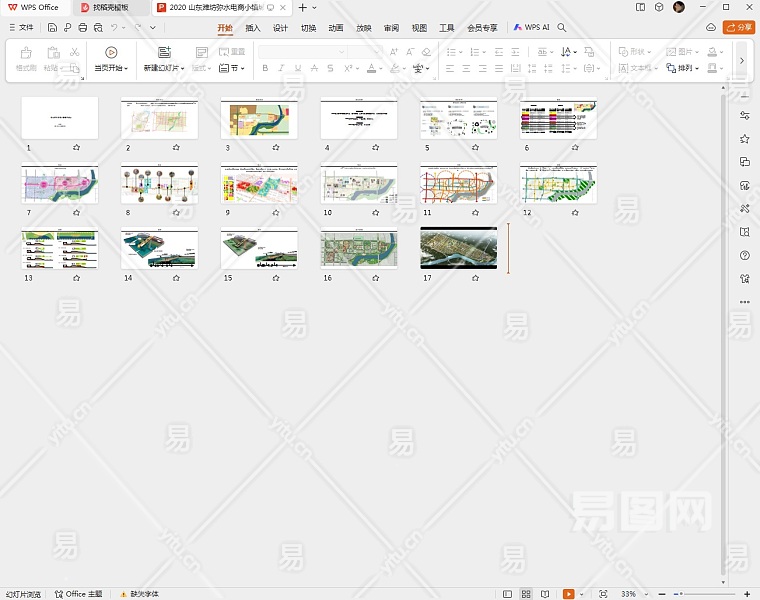760x600 pixels.
Task: Click the orange 分享 share button
Action: 739,28
